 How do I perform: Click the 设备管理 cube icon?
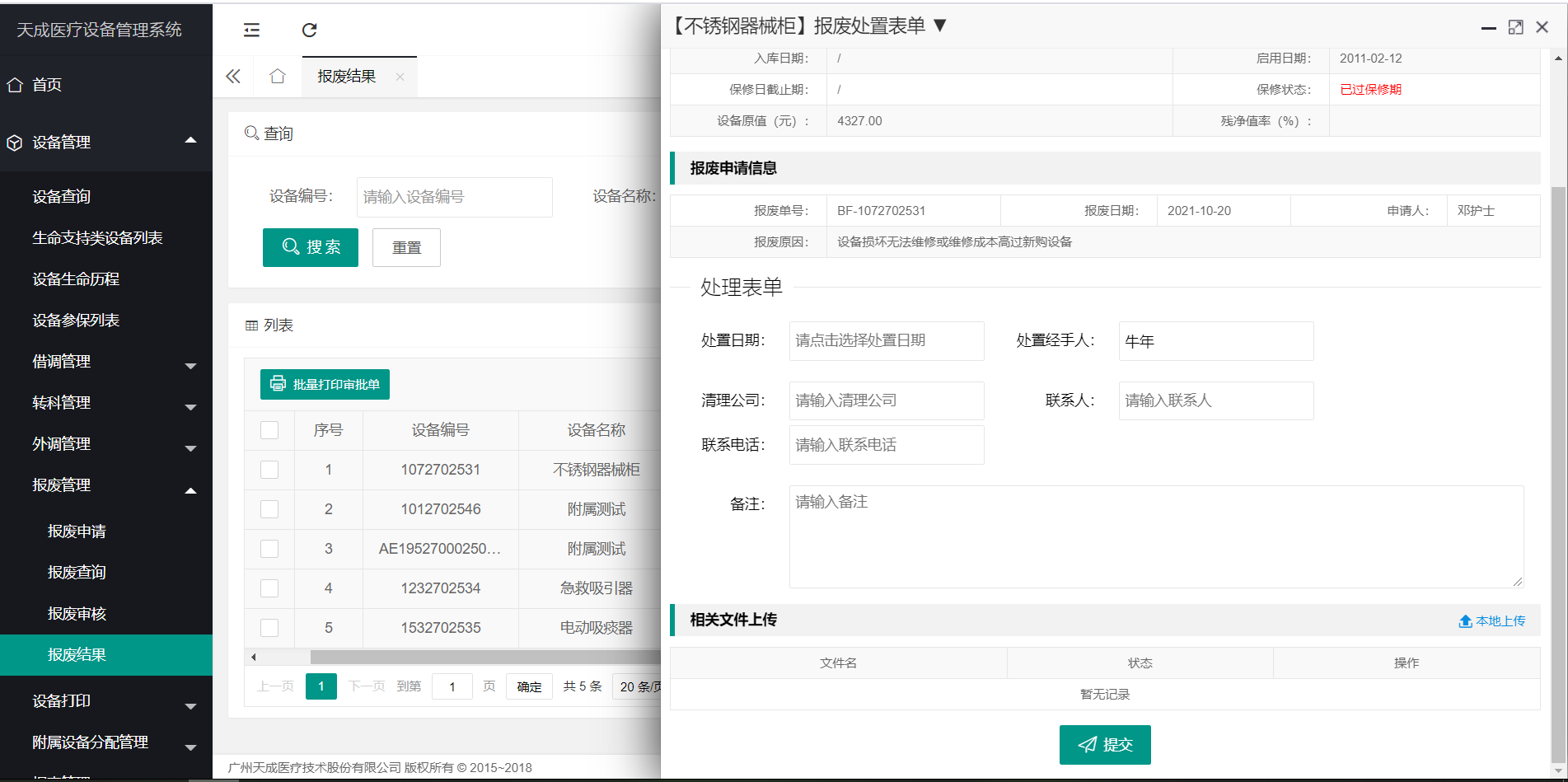pyautogui.click(x=15, y=143)
